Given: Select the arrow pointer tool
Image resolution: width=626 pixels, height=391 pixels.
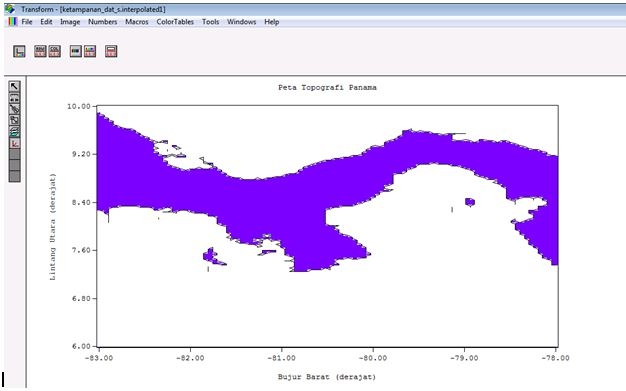Looking at the screenshot, I should (x=14, y=87).
